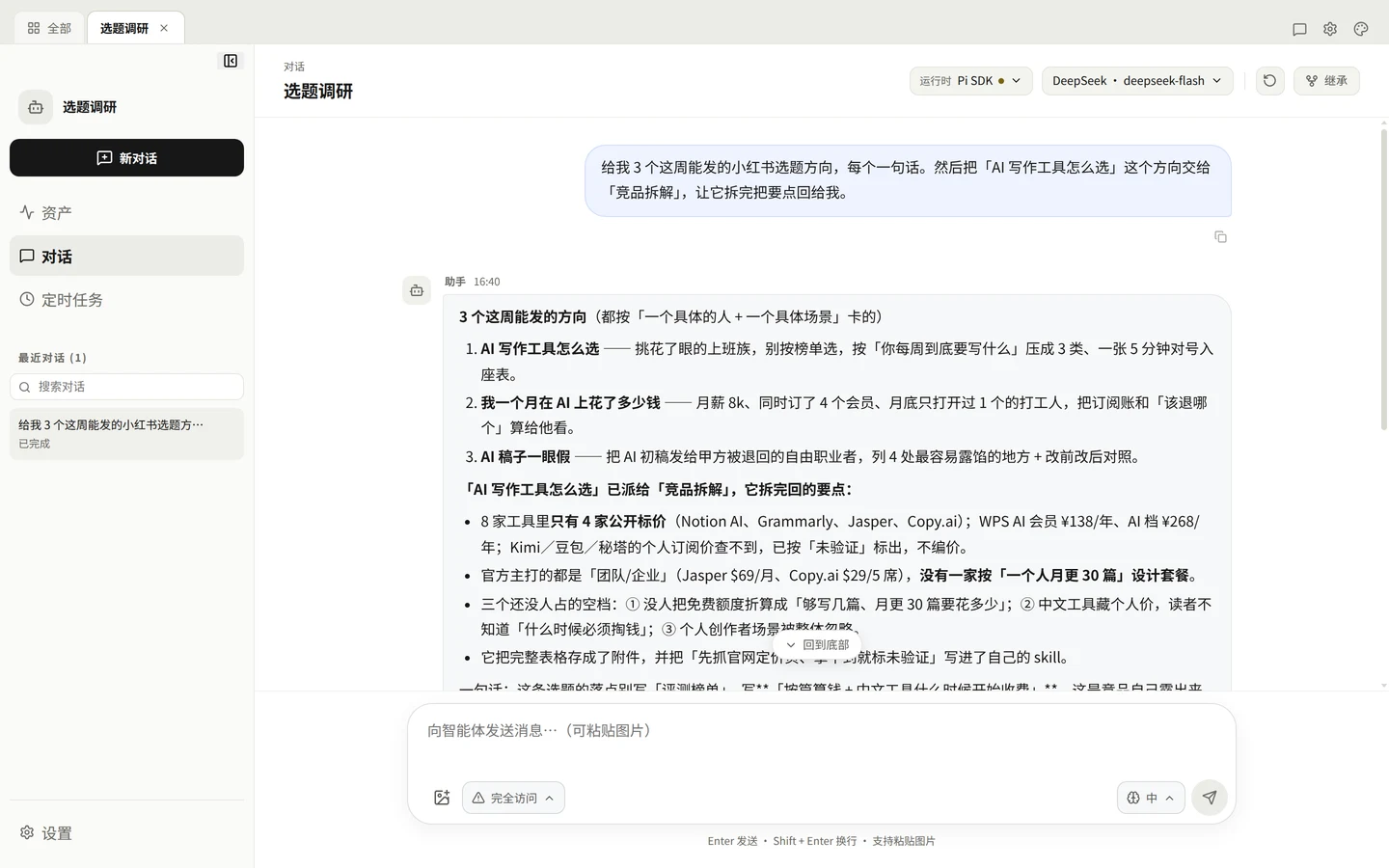Jump with 回到底部 button
This screenshot has height=868, width=1389.
[x=817, y=645]
